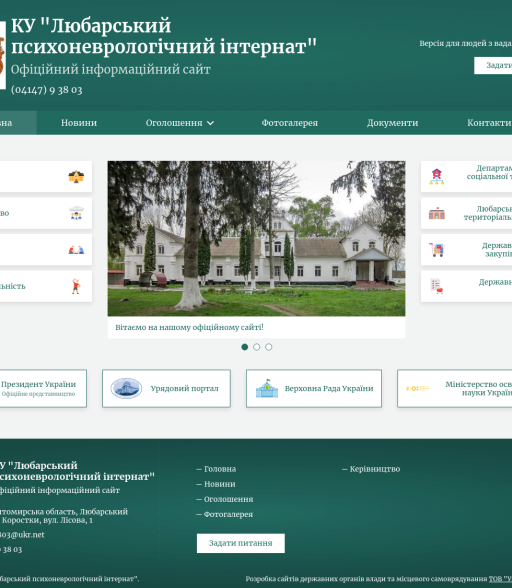Select the second slider dot
The height and width of the screenshot is (588, 512).
pos(257,347)
